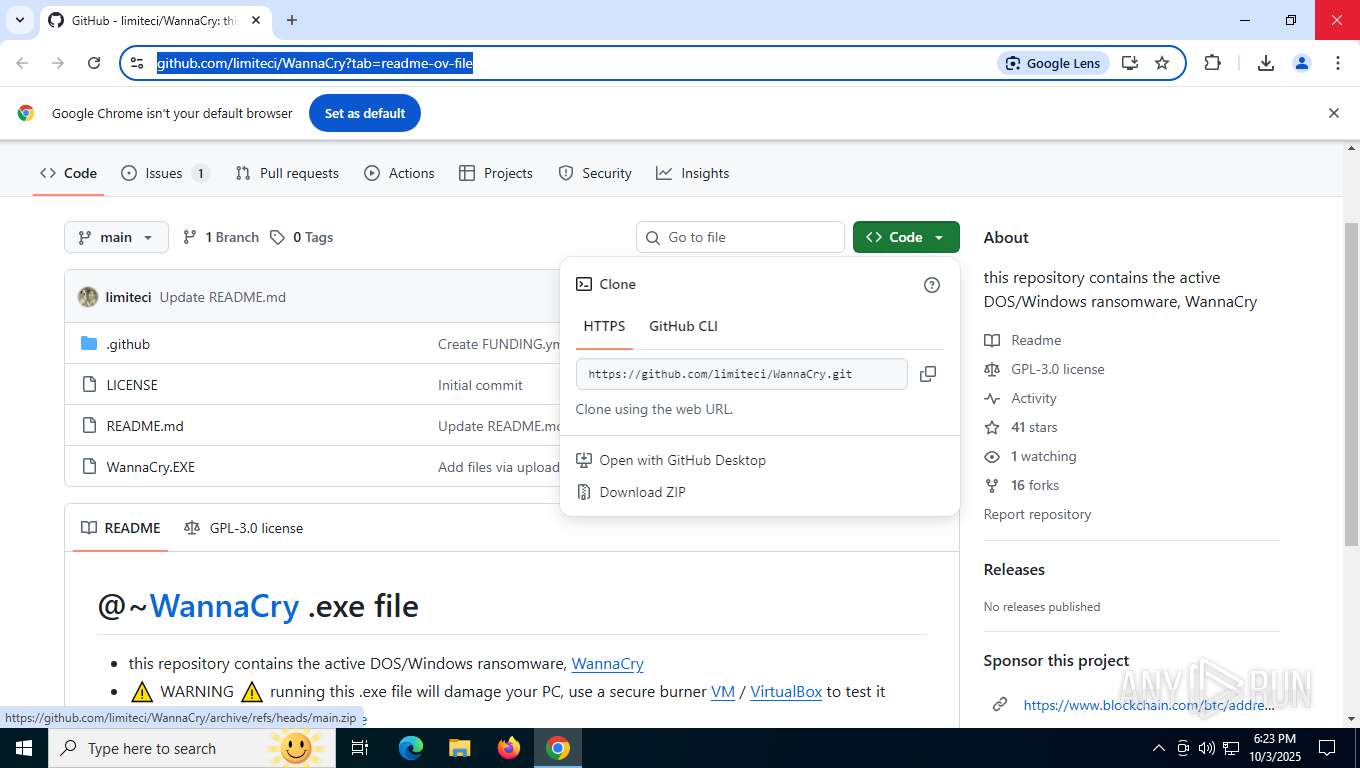Image resolution: width=1360 pixels, height=768 pixels.
Task: Choose Open with GitHub Desktop
Action: (x=671, y=460)
